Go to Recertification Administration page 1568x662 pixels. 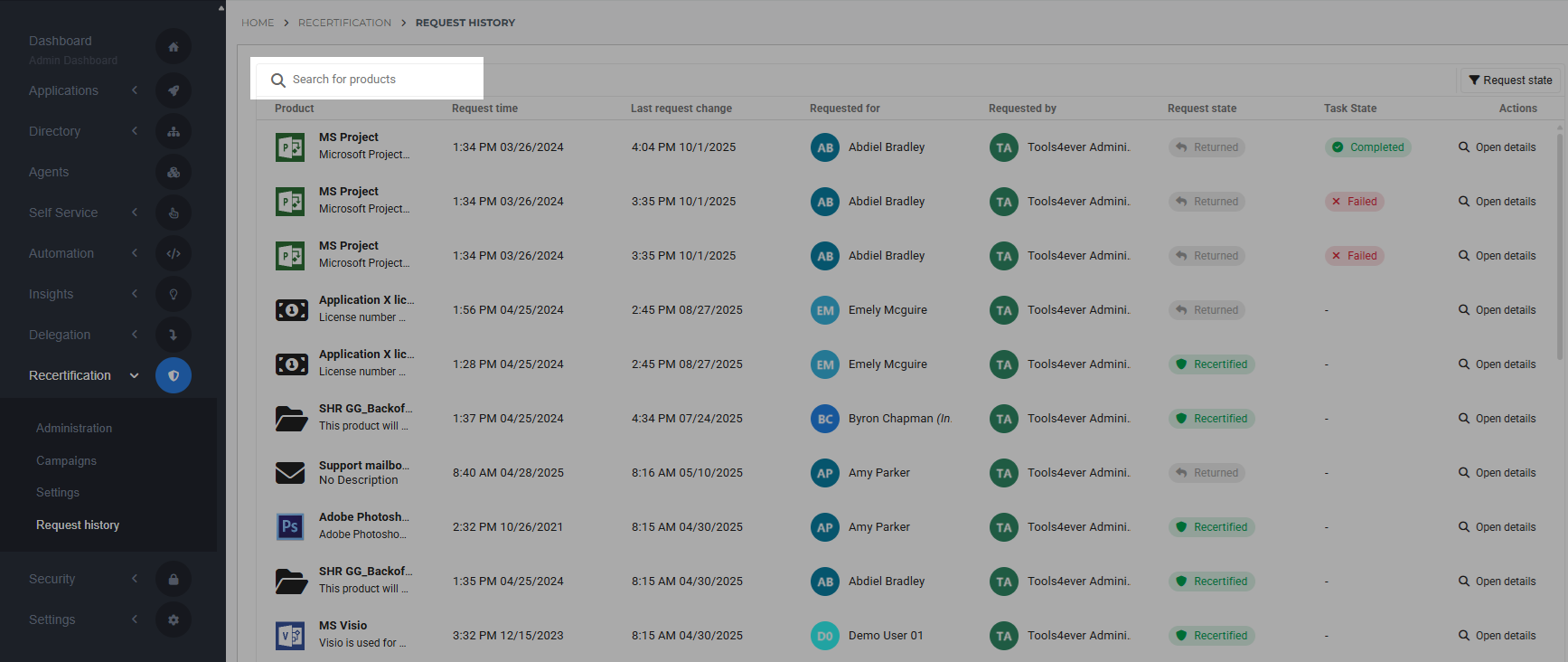74,428
